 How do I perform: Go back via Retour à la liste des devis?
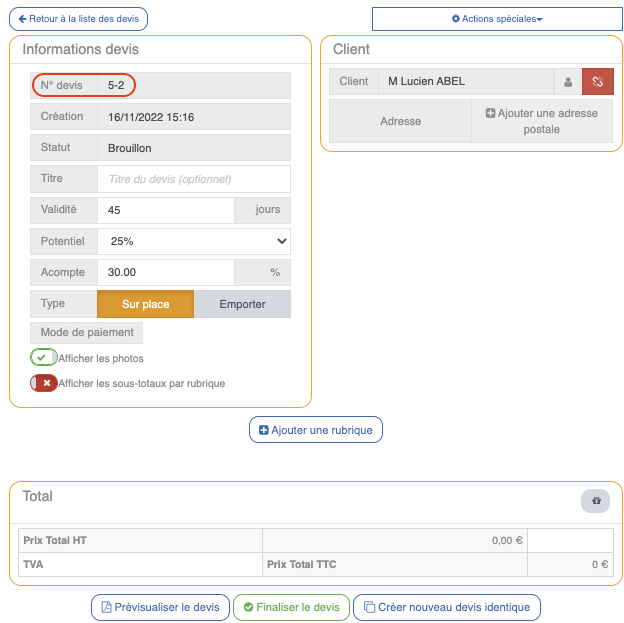(78, 19)
